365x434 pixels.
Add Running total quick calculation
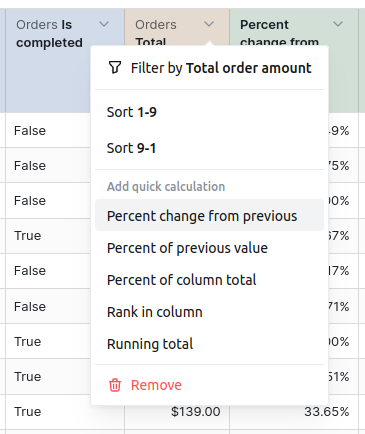pos(209,344)
